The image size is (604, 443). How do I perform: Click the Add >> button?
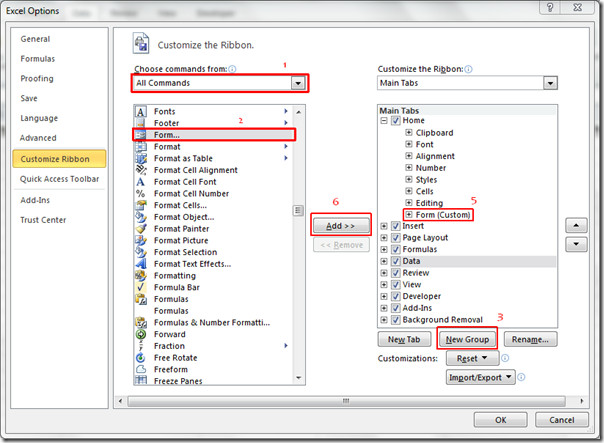point(341,226)
